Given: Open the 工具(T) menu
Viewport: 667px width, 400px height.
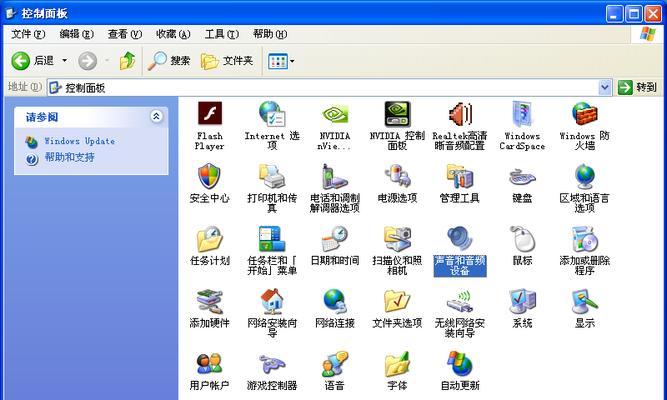Looking at the screenshot, I should (x=222, y=34).
